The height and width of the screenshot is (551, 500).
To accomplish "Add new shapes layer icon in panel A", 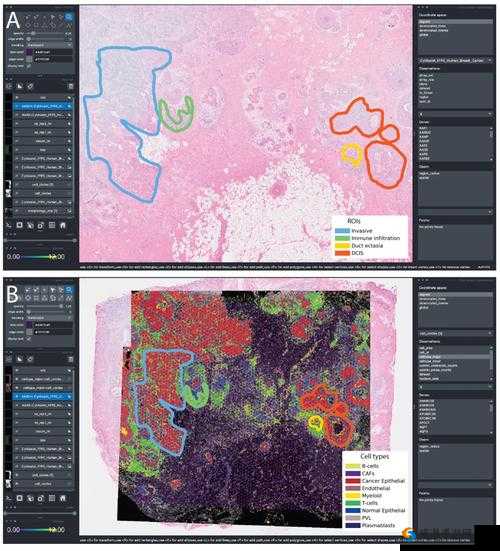I will coord(20,86).
